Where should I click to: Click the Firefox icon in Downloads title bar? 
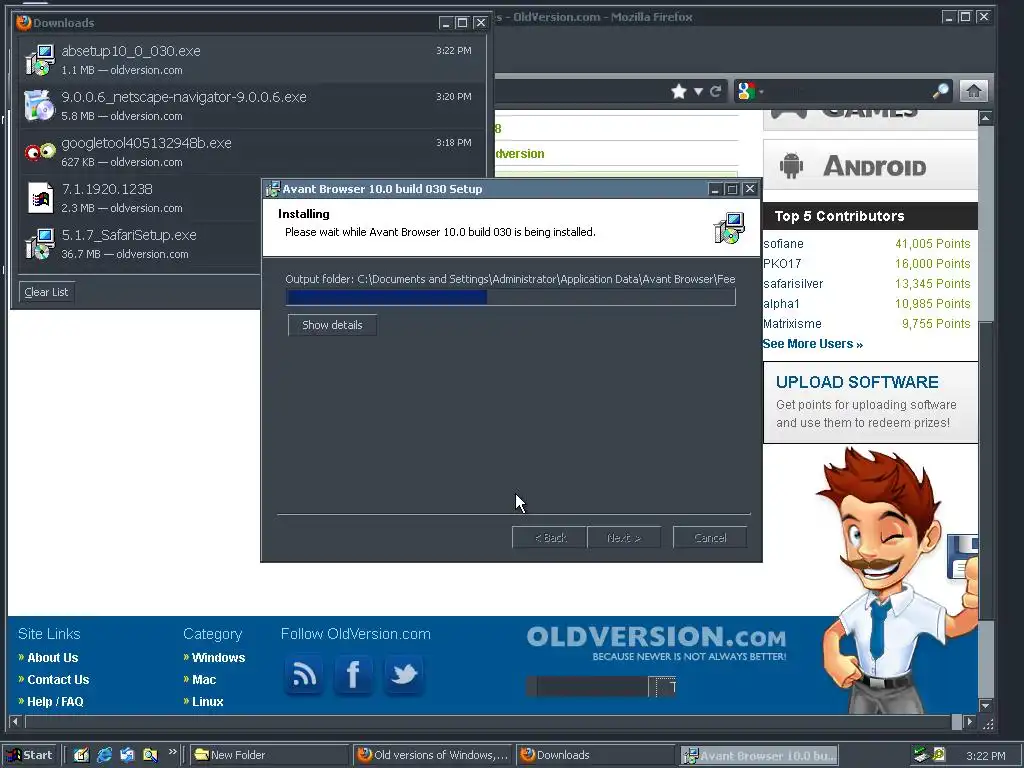(x=24, y=22)
